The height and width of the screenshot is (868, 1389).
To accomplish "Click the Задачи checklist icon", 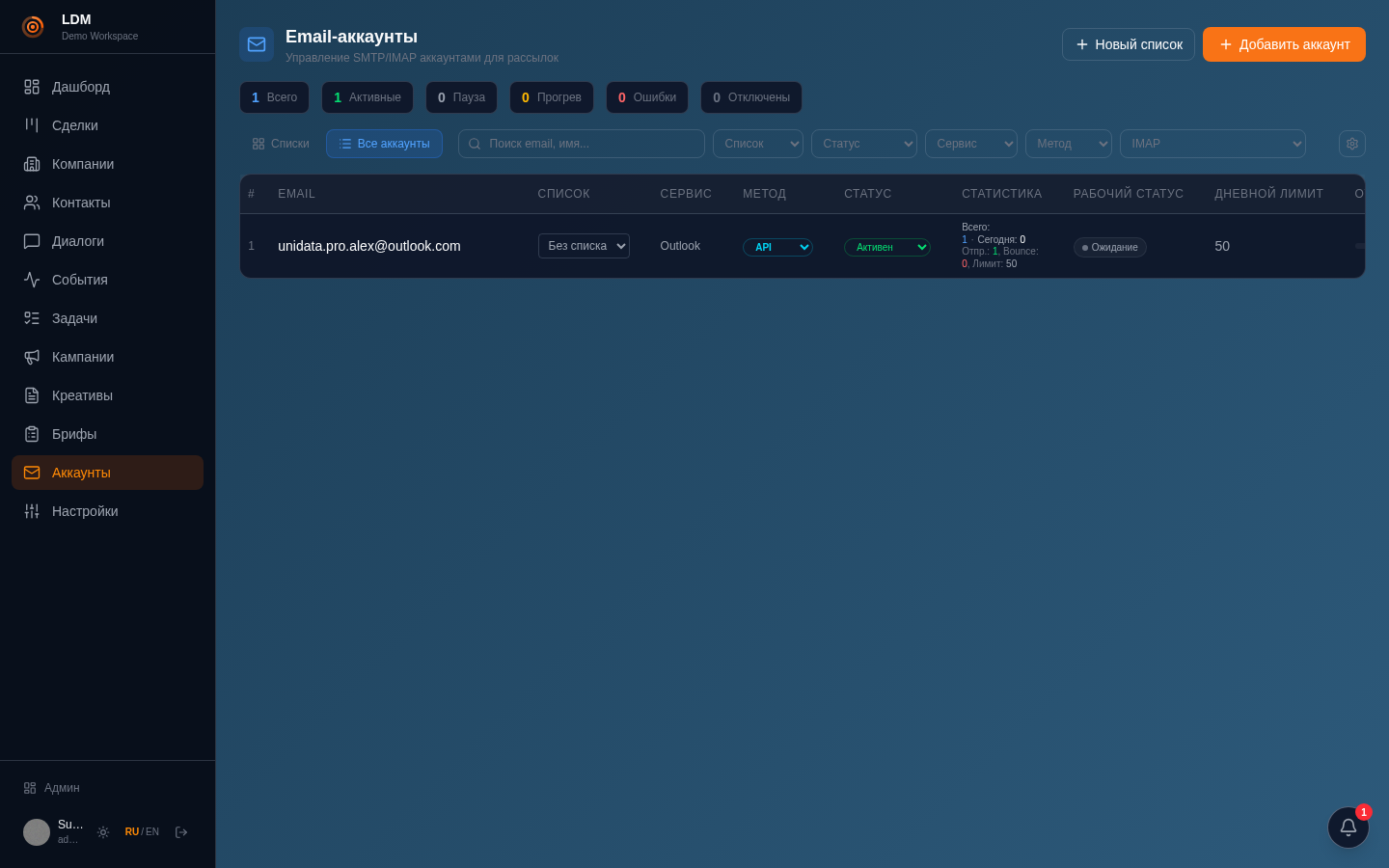I will [x=32, y=318].
